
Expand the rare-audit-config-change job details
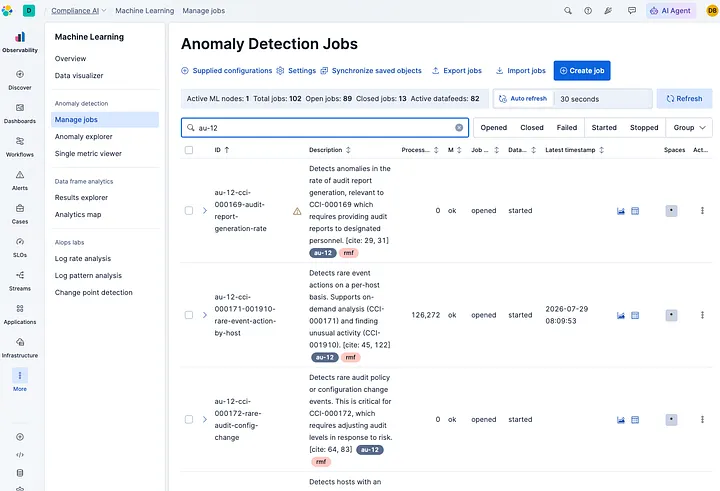click(x=205, y=419)
